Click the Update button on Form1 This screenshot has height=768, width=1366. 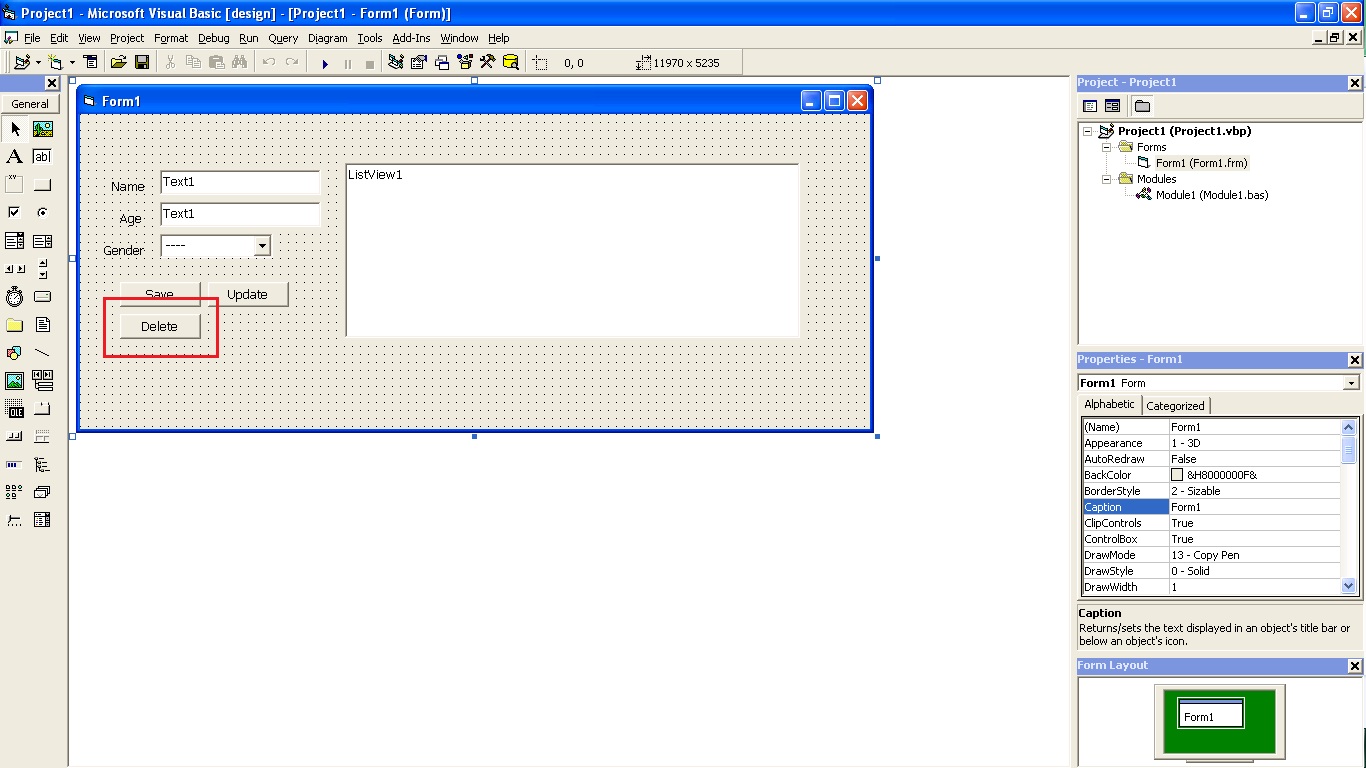point(247,294)
